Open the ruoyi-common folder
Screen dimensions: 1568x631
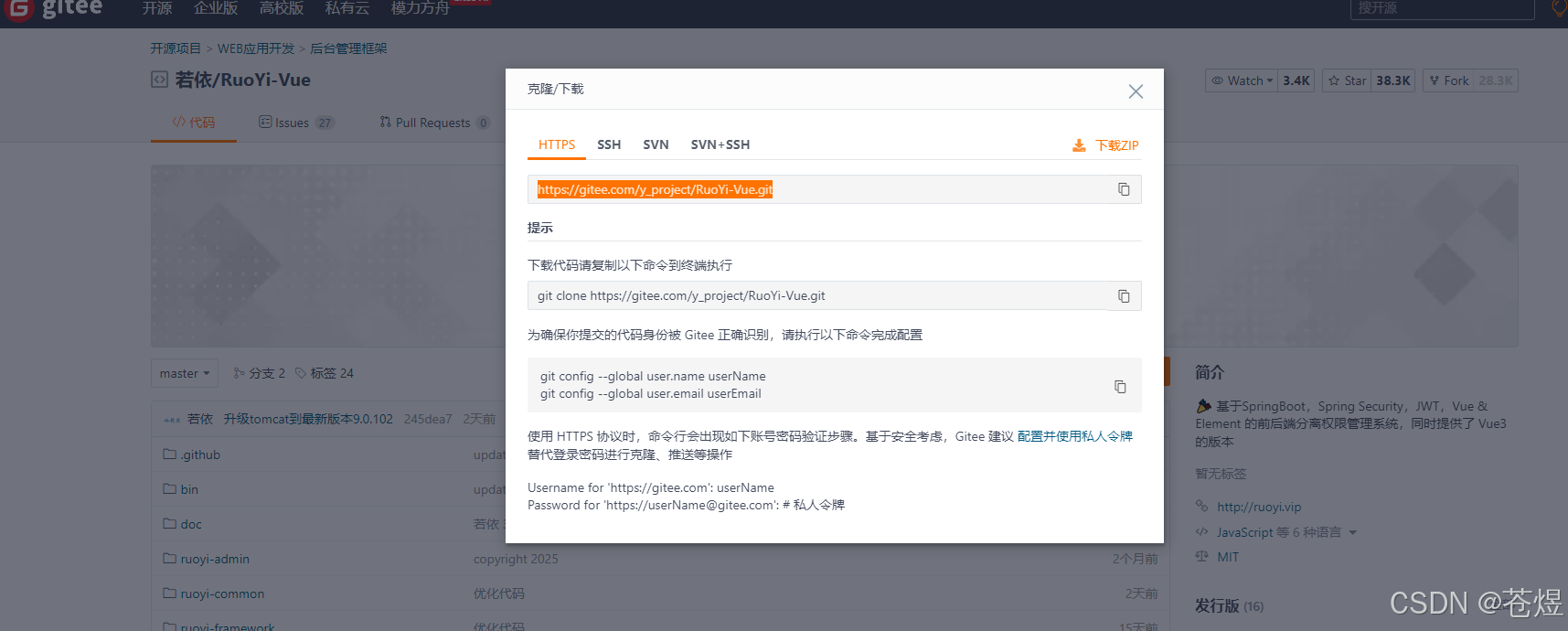(x=222, y=594)
